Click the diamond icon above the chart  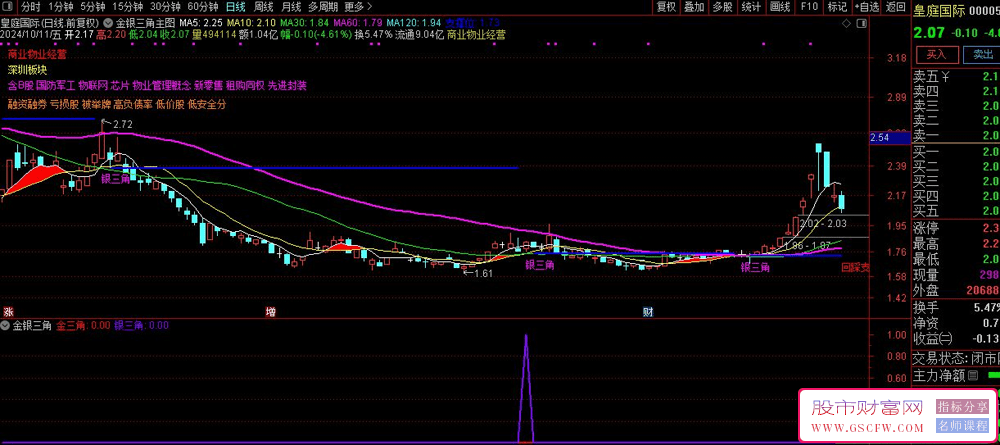846,23
